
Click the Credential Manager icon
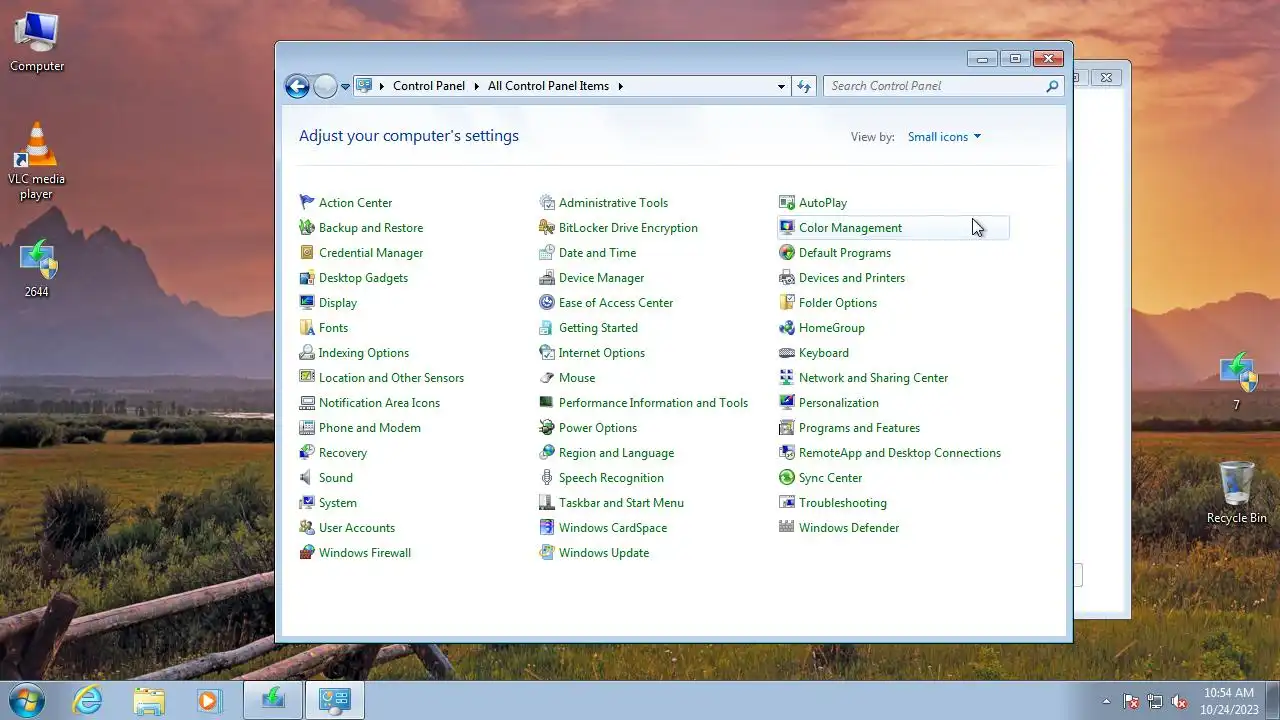point(307,252)
